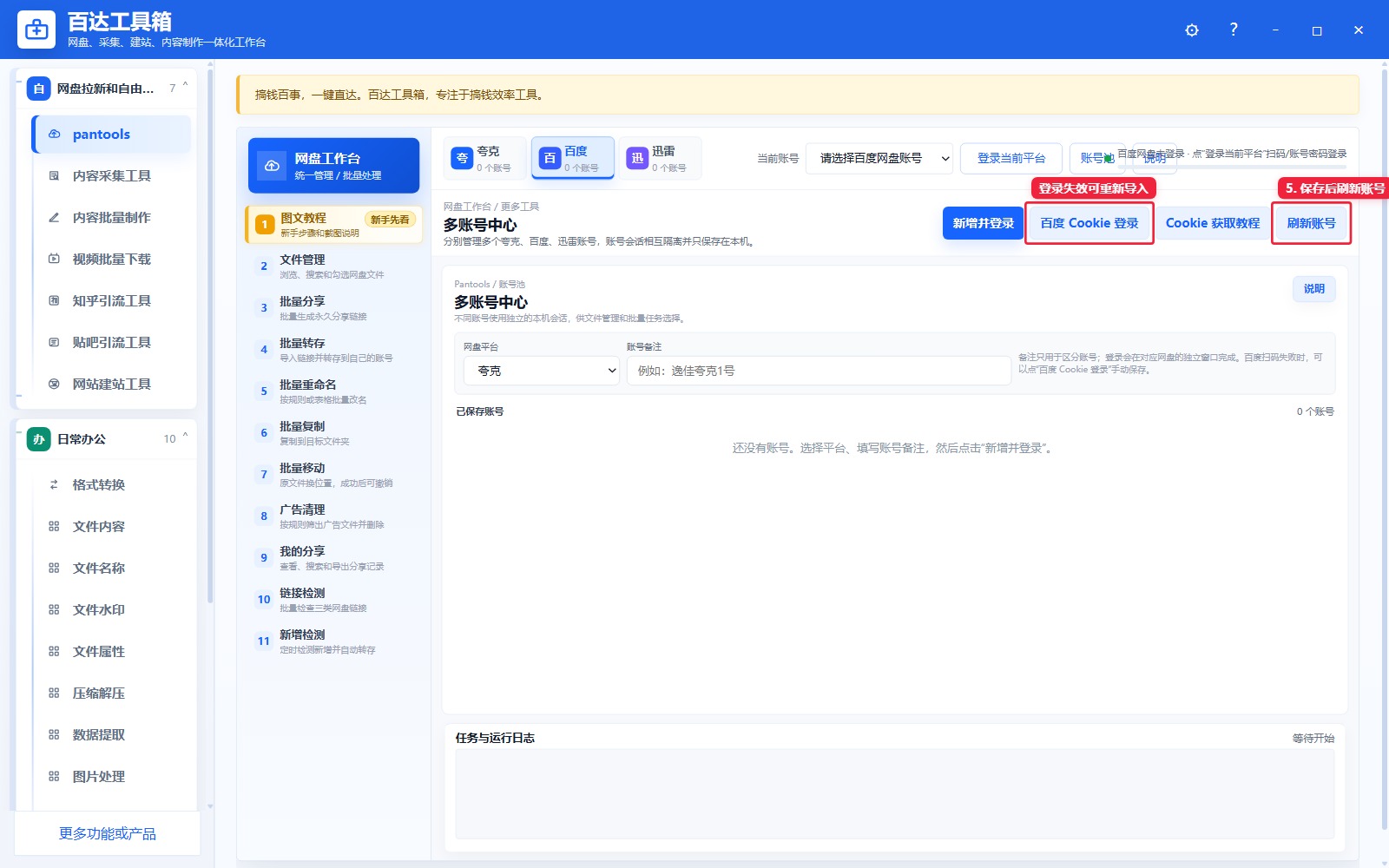Click the 已保存账号 label
Viewport: 1389px width, 868px height.
(x=480, y=411)
